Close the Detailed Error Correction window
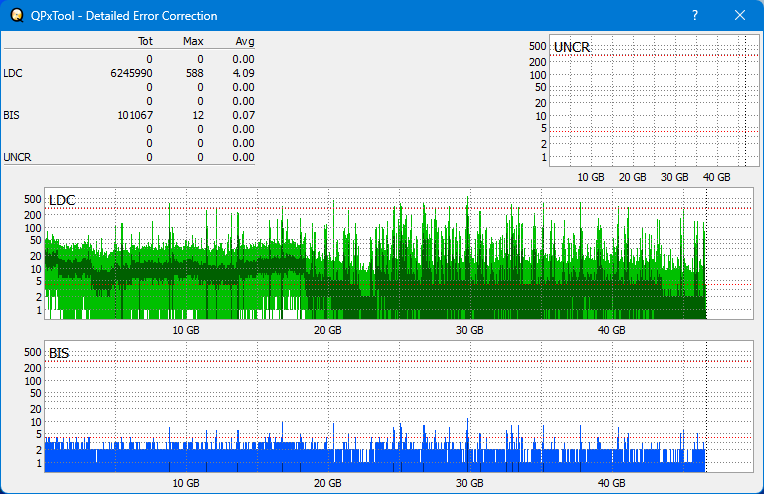764x494 pixels. pos(740,15)
